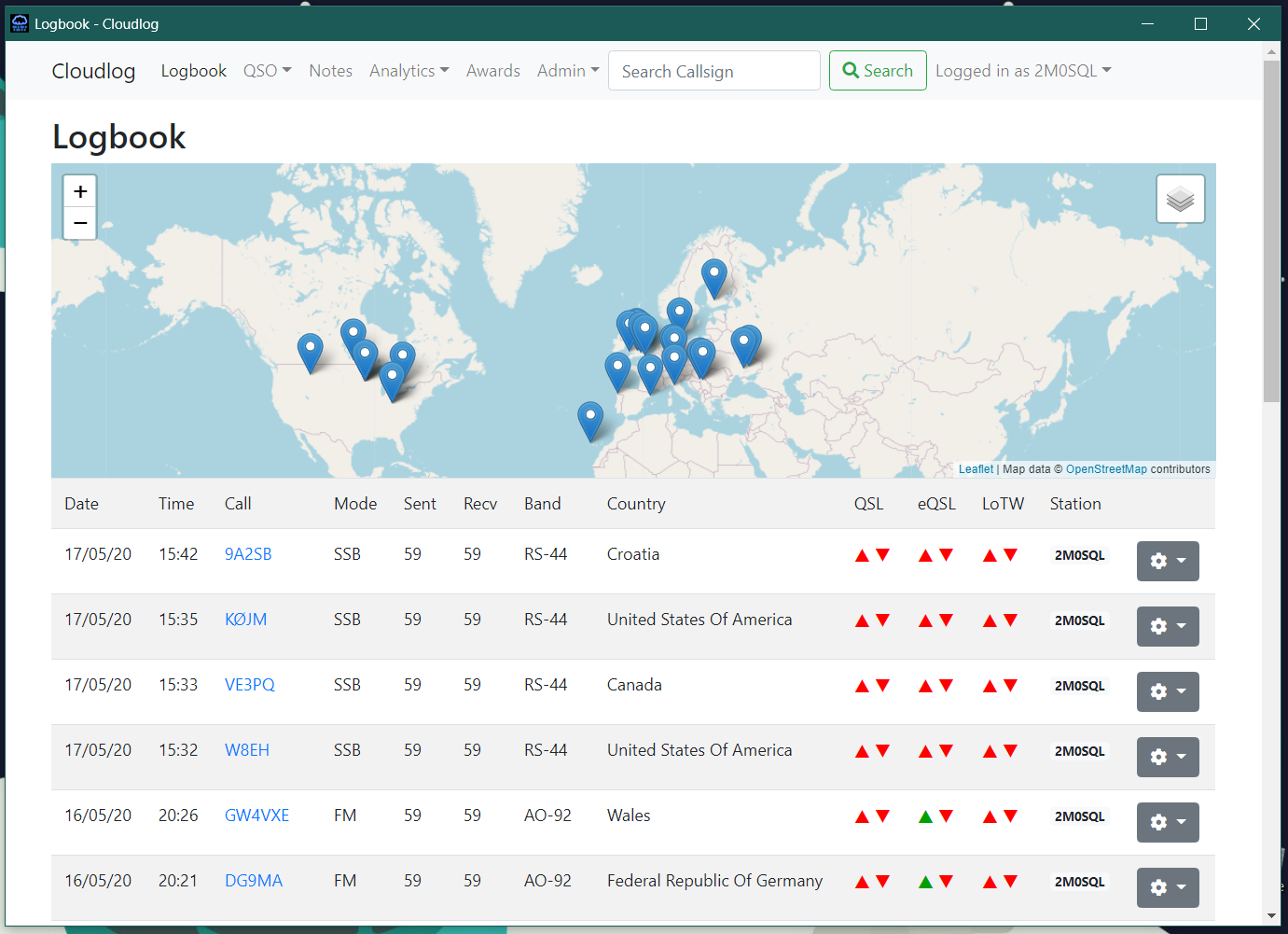Click the Call column header
Screen dimensions: 1288x934
click(x=238, y=504)
